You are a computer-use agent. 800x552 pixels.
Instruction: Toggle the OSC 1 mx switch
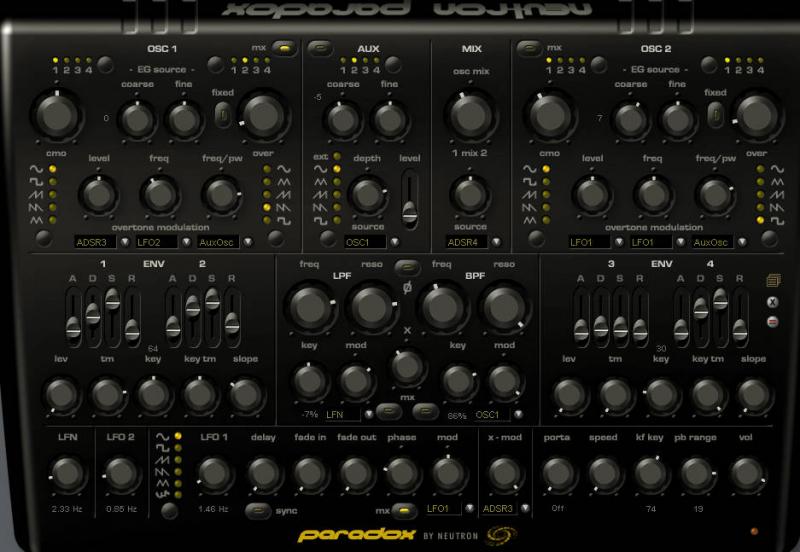285,48
